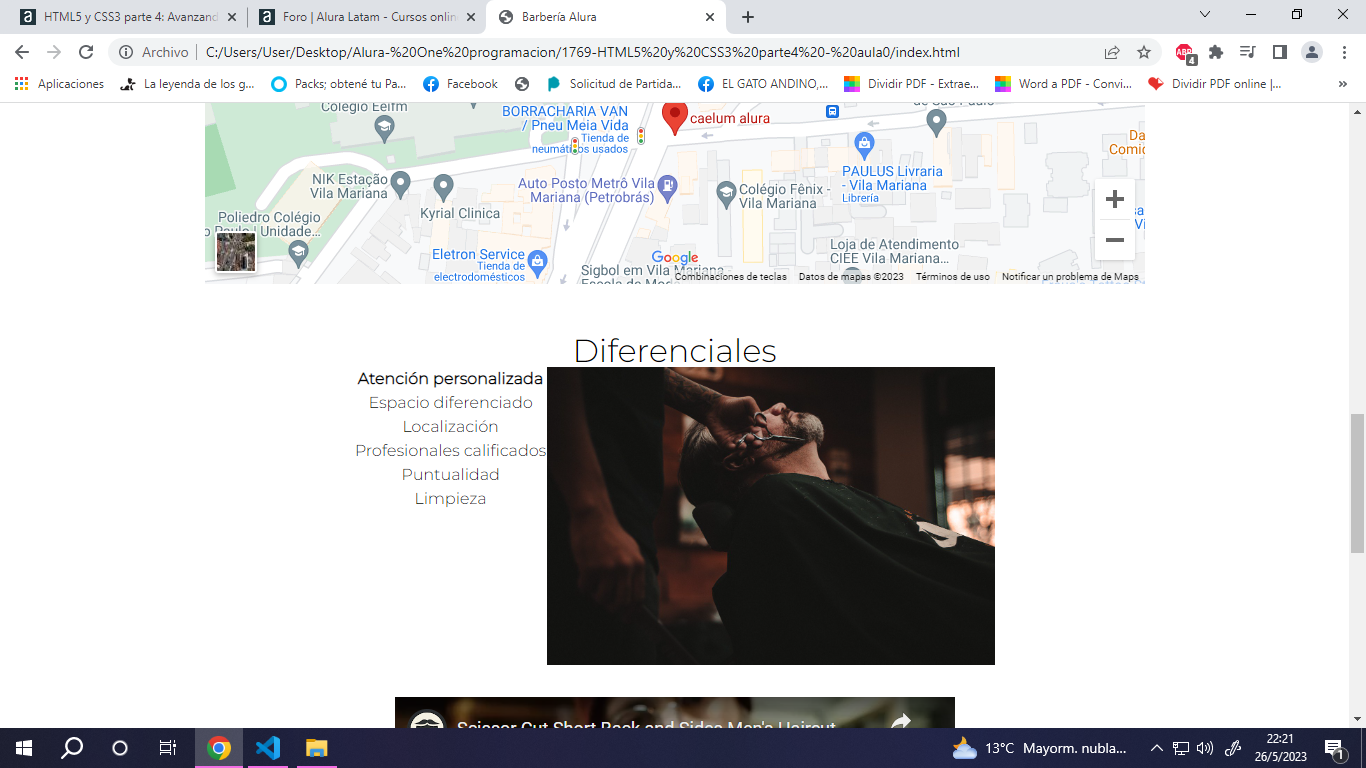The height and width of the screenshot is (768, 1366).
Task: Open La leyenda de los g... bookmark
Action: click(188, 84)
